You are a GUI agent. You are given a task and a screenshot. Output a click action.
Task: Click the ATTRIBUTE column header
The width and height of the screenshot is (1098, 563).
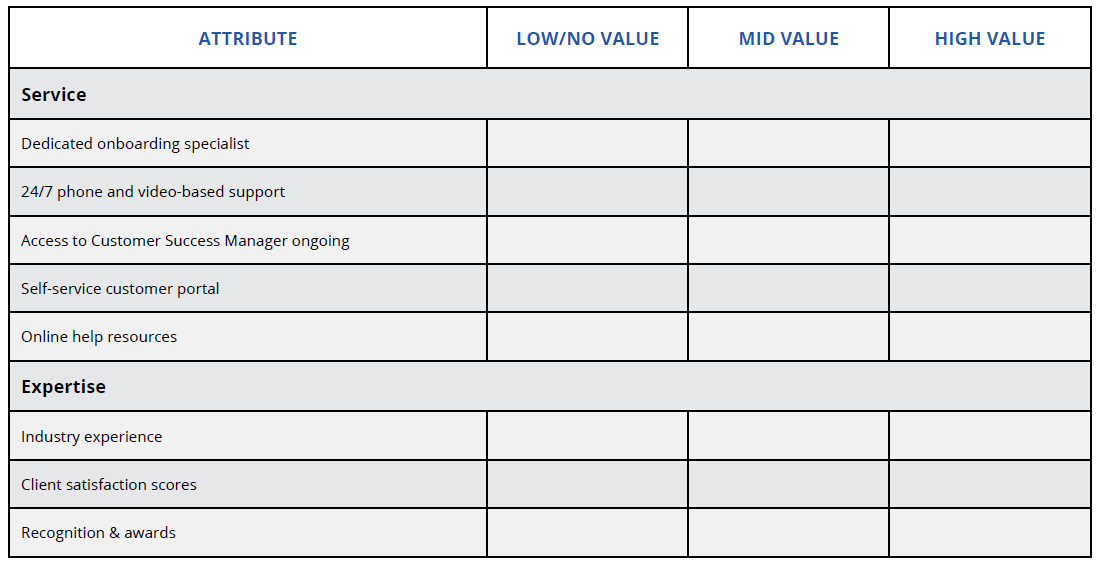coord(248,39)
